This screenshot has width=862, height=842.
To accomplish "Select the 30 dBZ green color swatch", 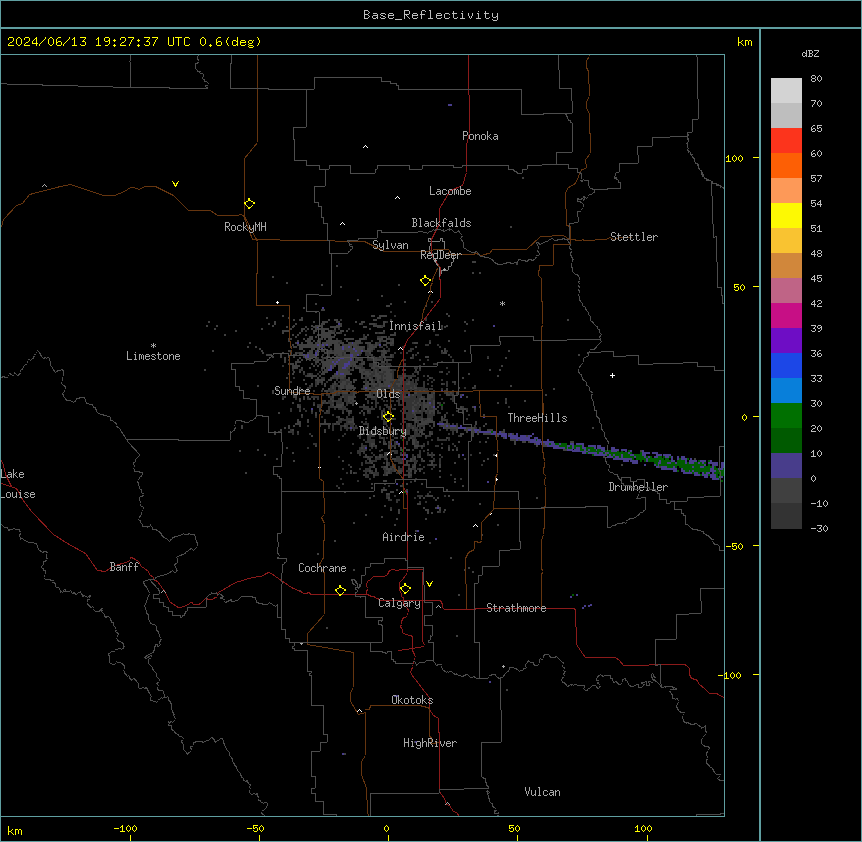I will tap(786, 416).
